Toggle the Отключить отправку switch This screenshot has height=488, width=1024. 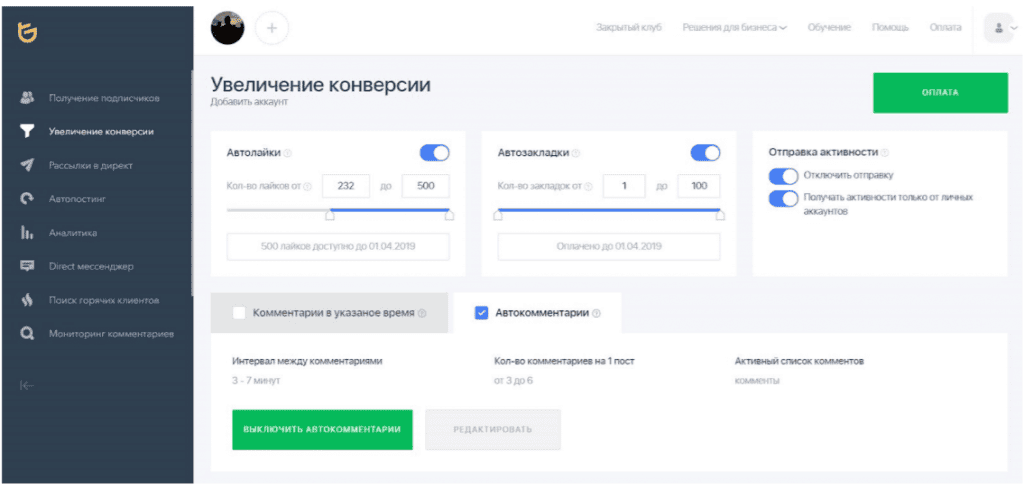(783, 176)
